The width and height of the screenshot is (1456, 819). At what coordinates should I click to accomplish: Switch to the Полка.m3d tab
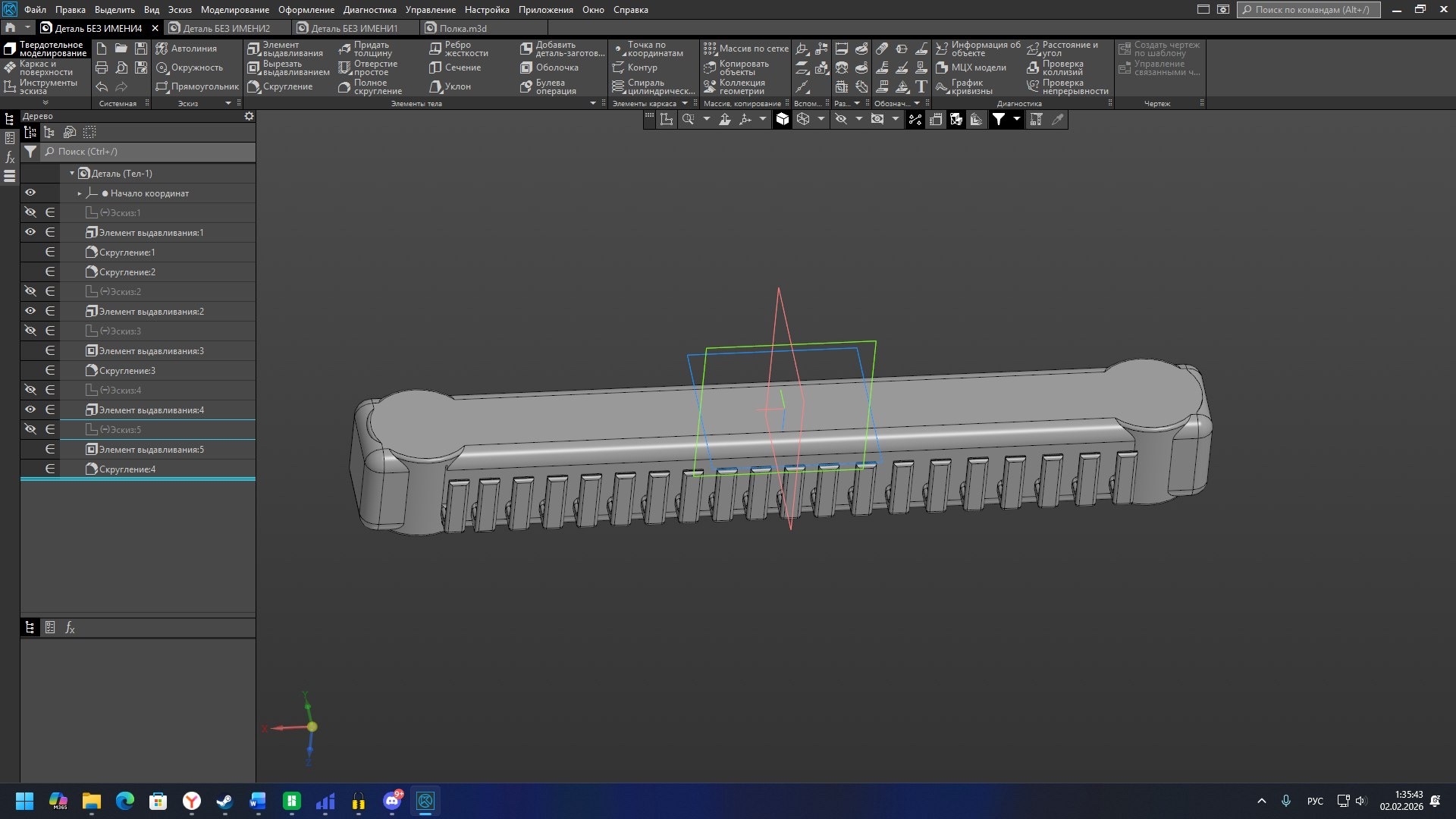coord(463,28)
